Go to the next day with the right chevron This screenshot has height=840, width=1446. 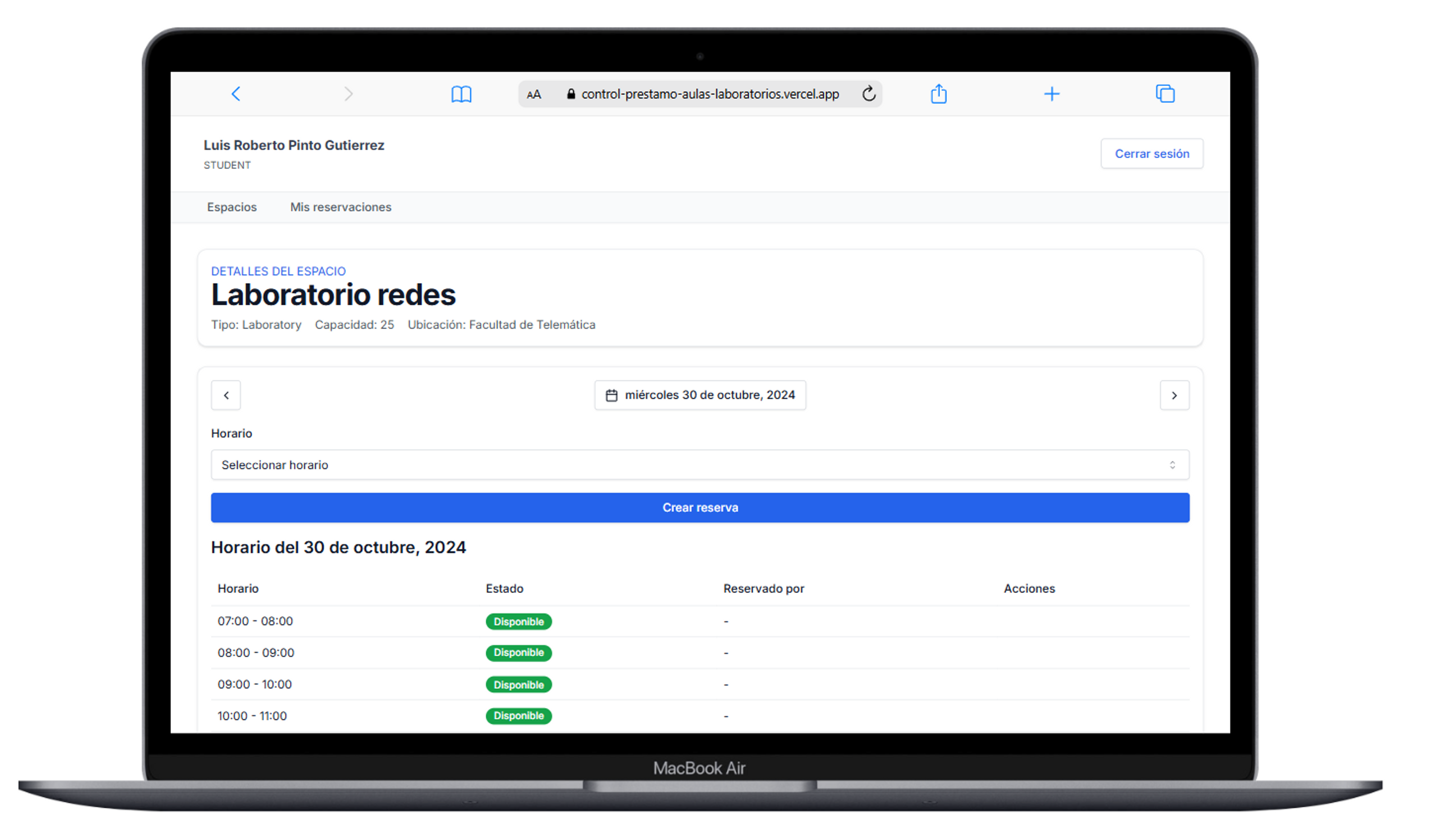pos(1174,395)
